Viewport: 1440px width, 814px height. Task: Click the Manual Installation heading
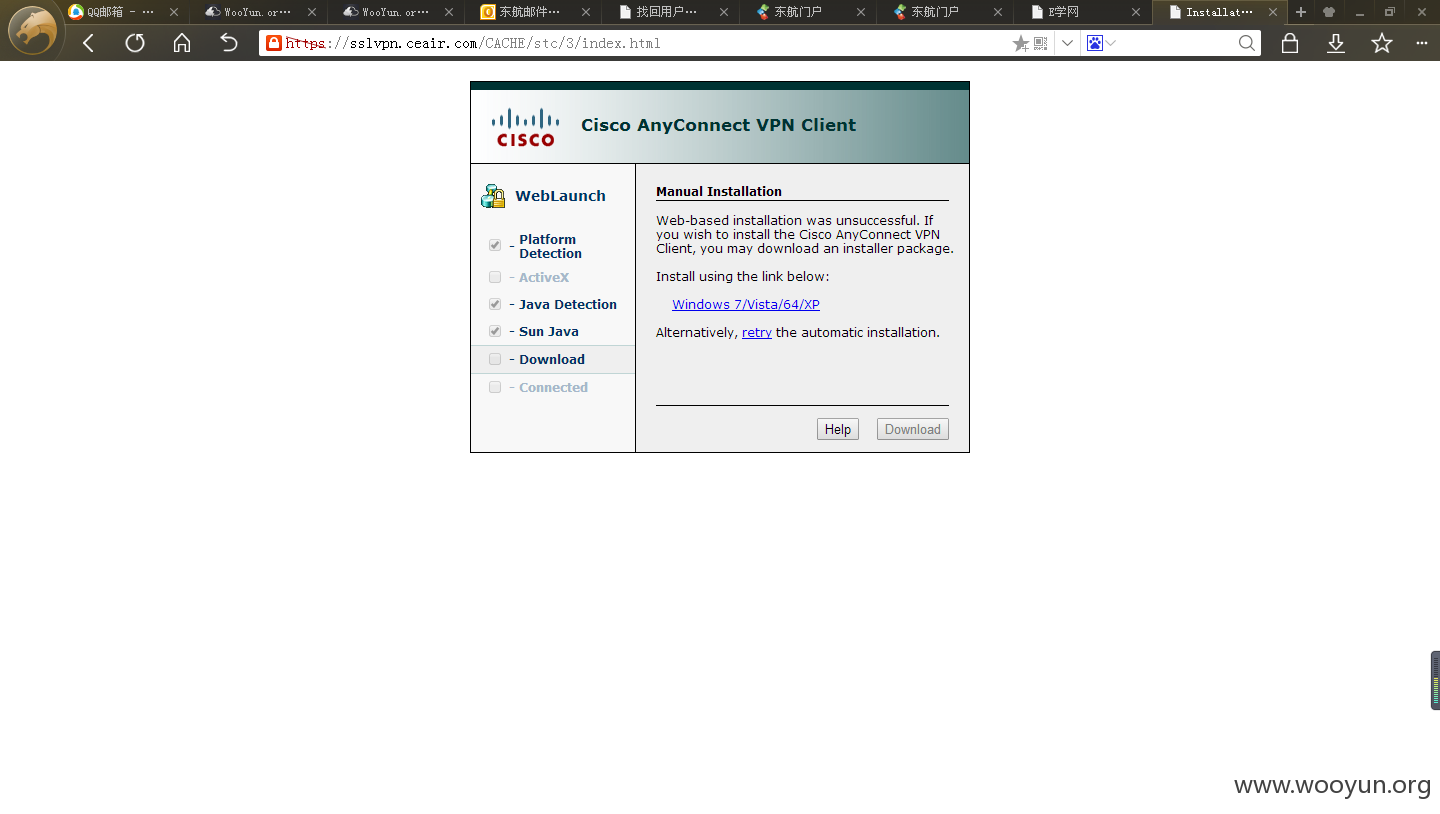point(719,191)
